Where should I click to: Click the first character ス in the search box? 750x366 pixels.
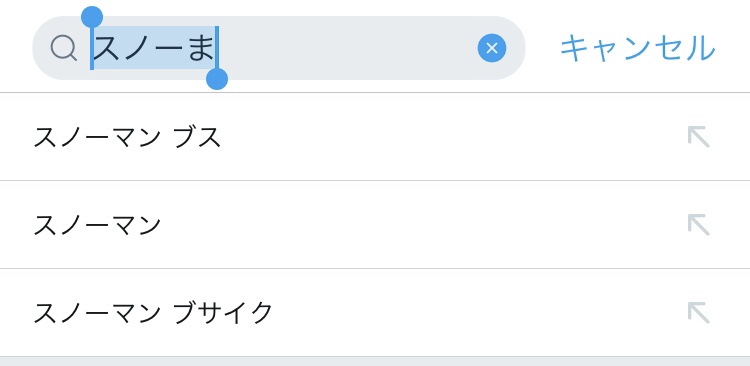pos(107,49)
